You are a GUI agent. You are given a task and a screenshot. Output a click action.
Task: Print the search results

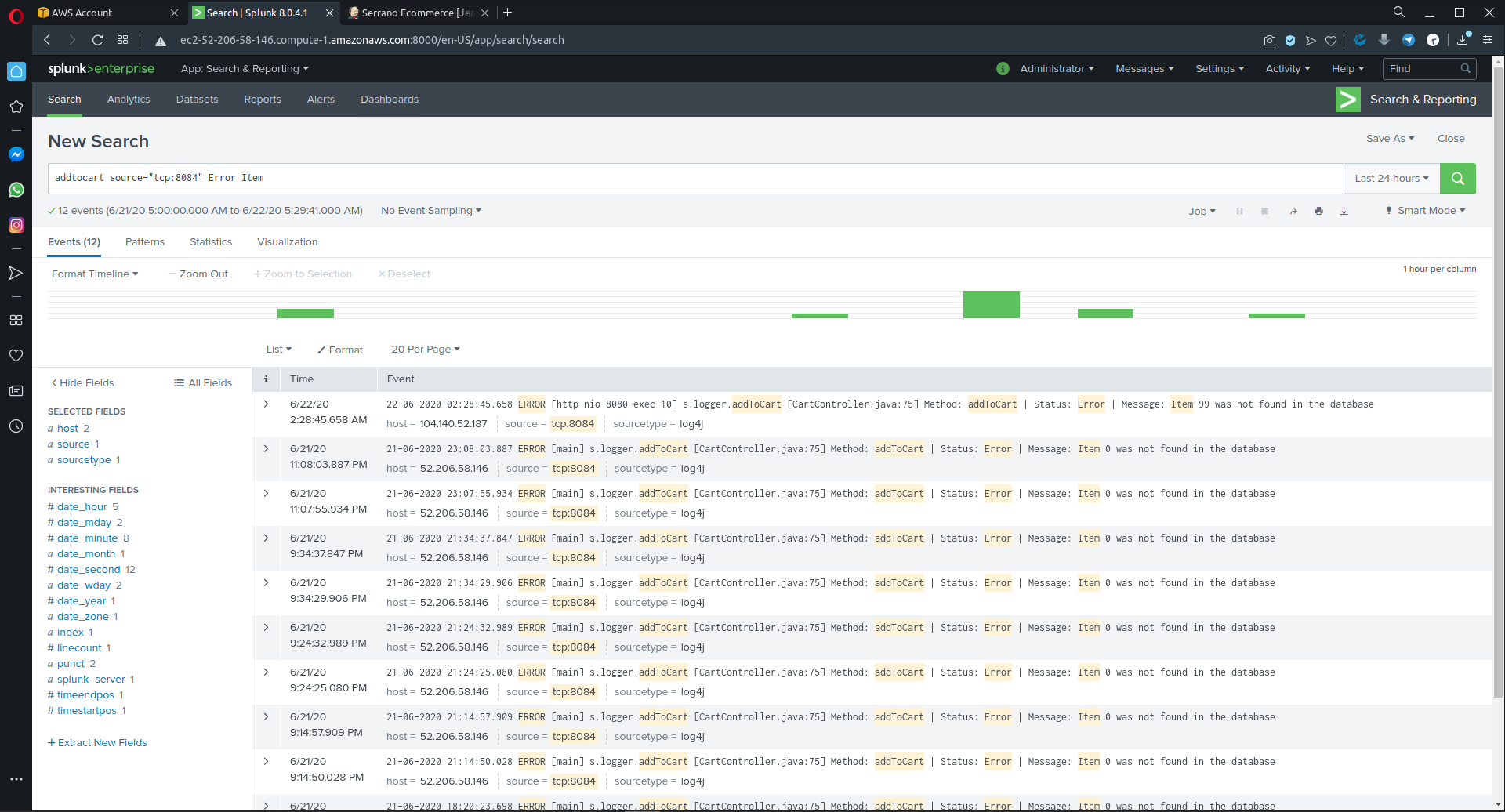coord(1318,211)
